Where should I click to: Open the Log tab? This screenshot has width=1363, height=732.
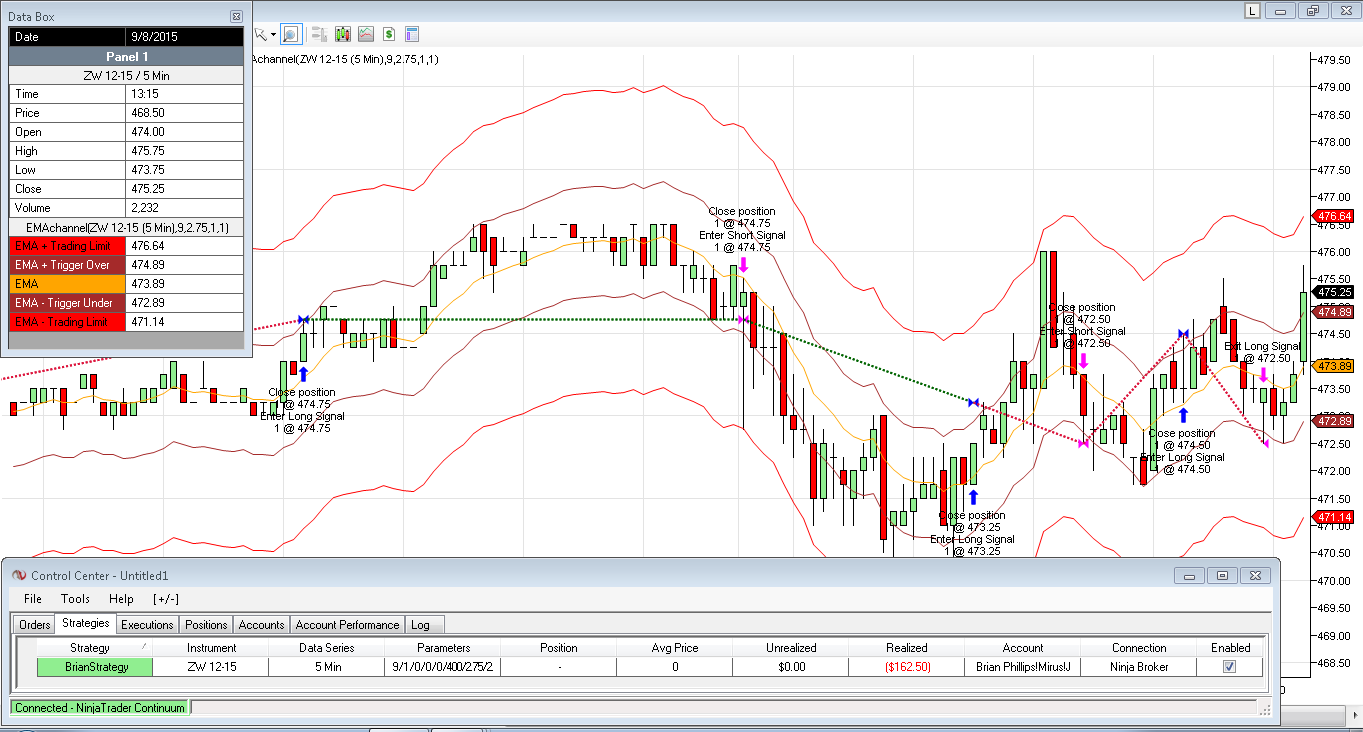tap(424, 625)
